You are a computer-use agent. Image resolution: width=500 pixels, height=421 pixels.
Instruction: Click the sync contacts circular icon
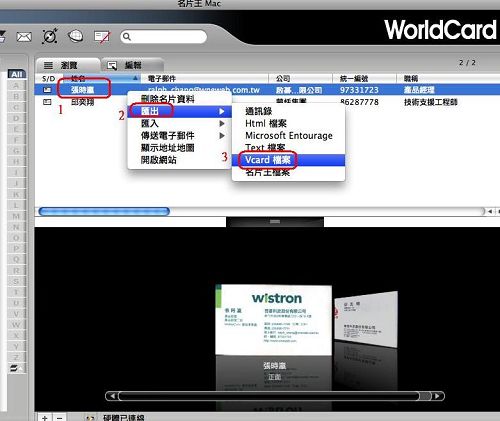[50, 36]
